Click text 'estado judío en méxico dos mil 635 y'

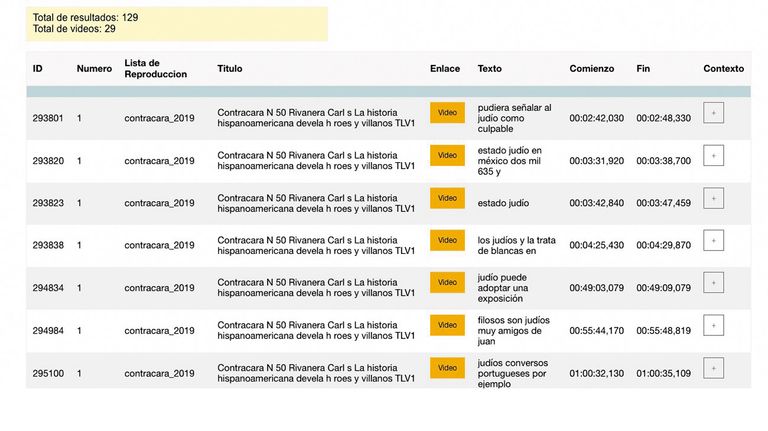coord(509,161)
